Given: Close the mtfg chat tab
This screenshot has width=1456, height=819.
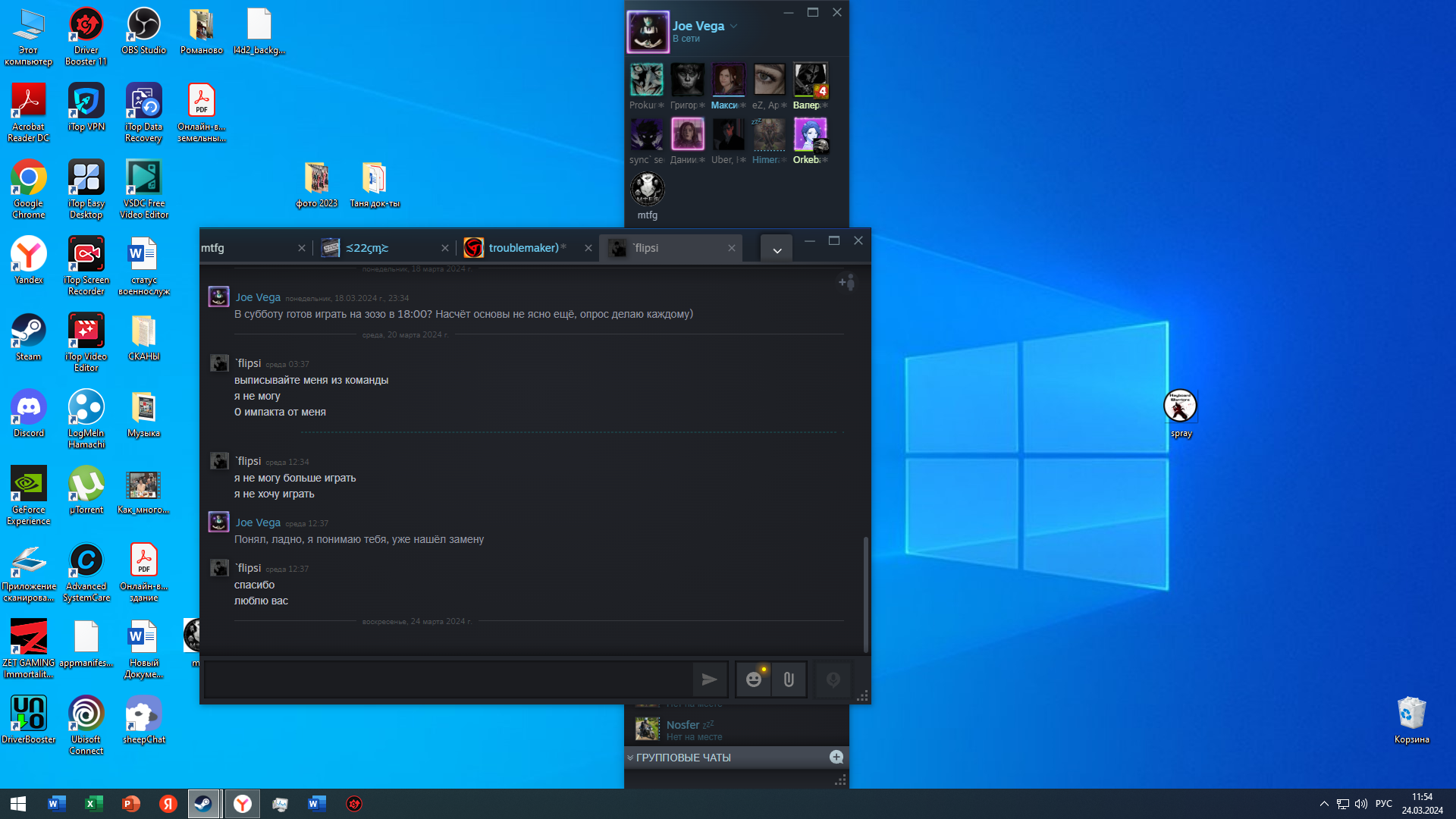Looking at the screenshot, I should (x=302, y=248).
